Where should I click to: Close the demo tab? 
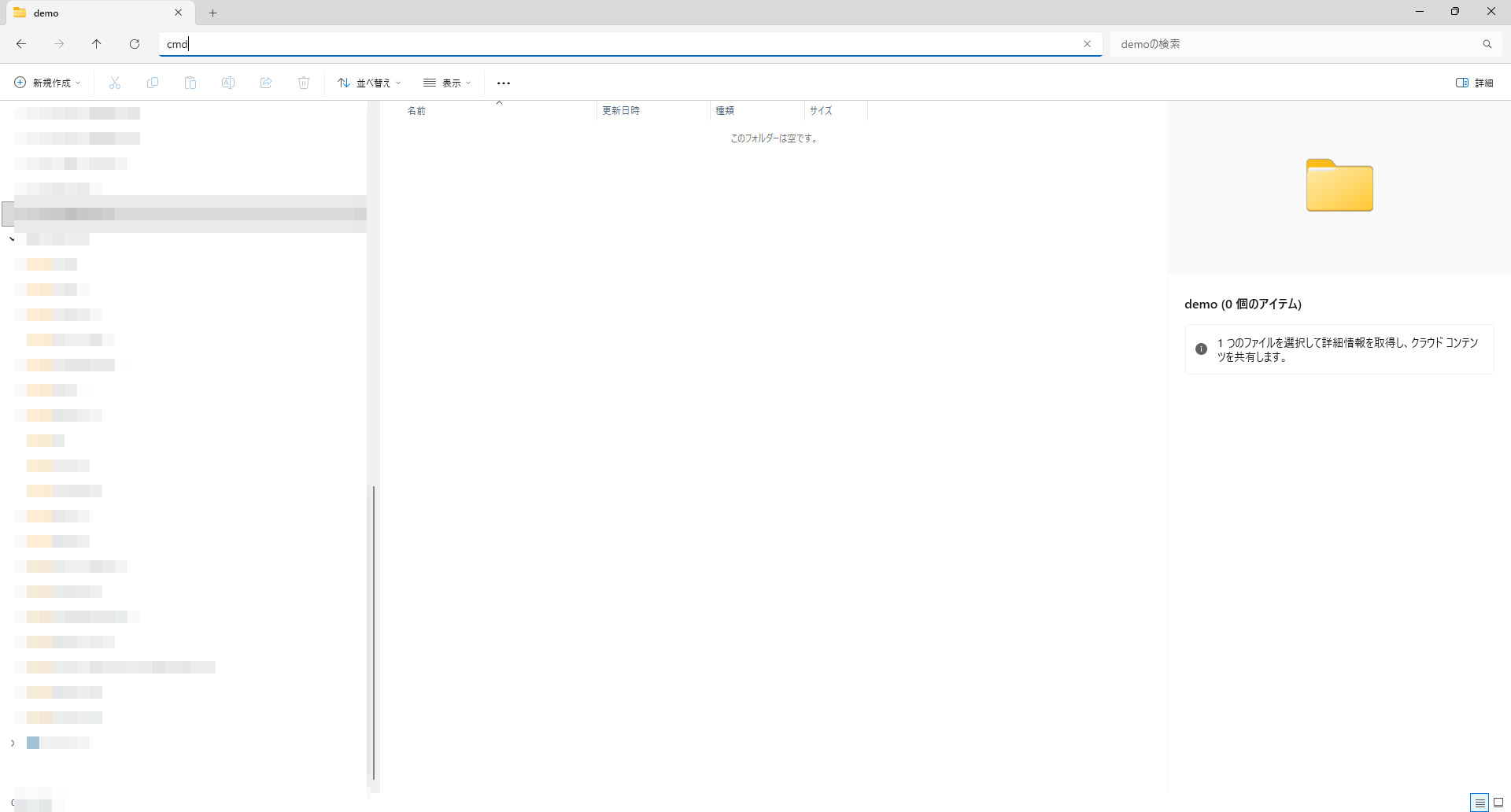pos(179,13)
